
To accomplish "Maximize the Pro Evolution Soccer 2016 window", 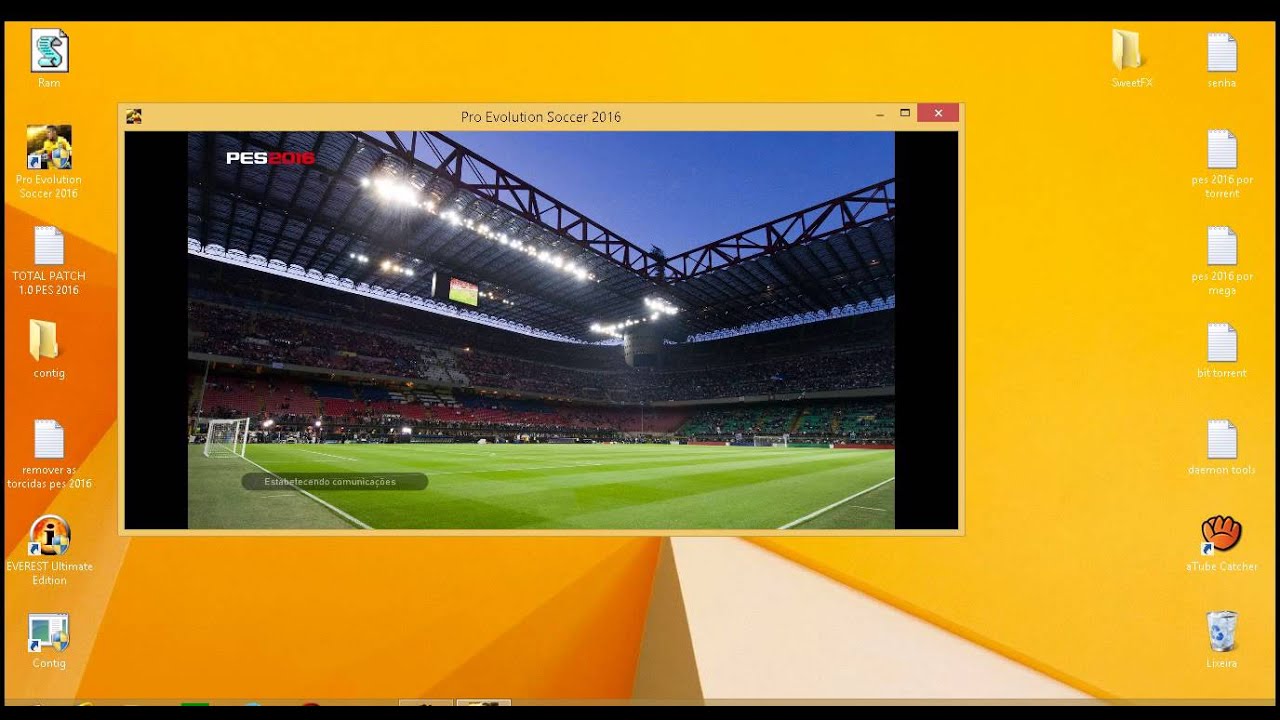I will point(905,114).
